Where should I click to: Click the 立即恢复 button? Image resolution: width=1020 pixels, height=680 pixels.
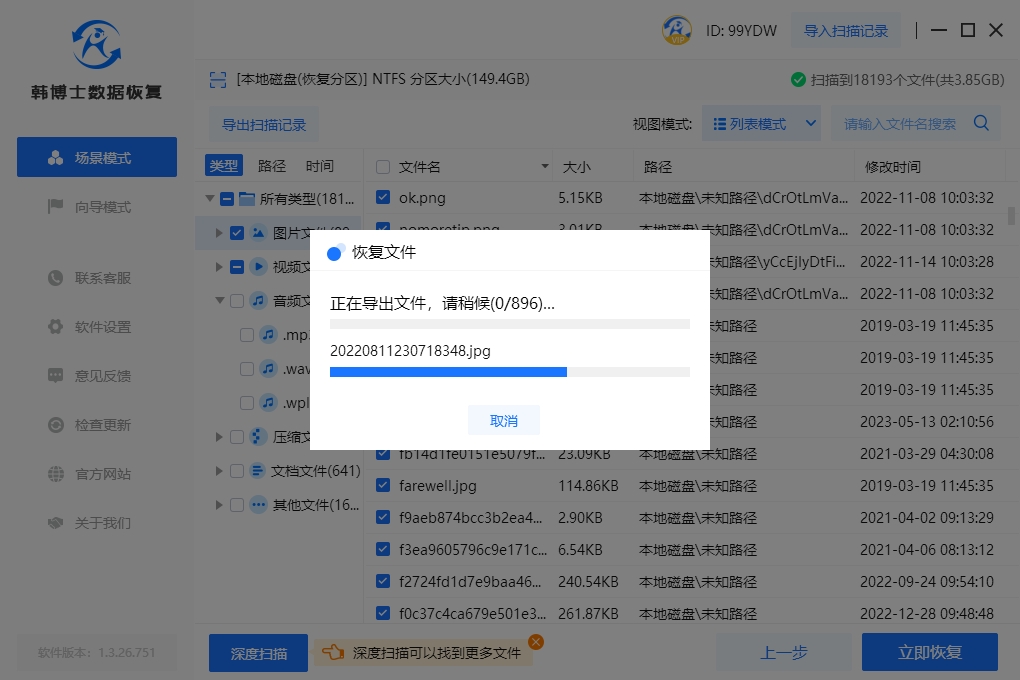click(929, 653)
